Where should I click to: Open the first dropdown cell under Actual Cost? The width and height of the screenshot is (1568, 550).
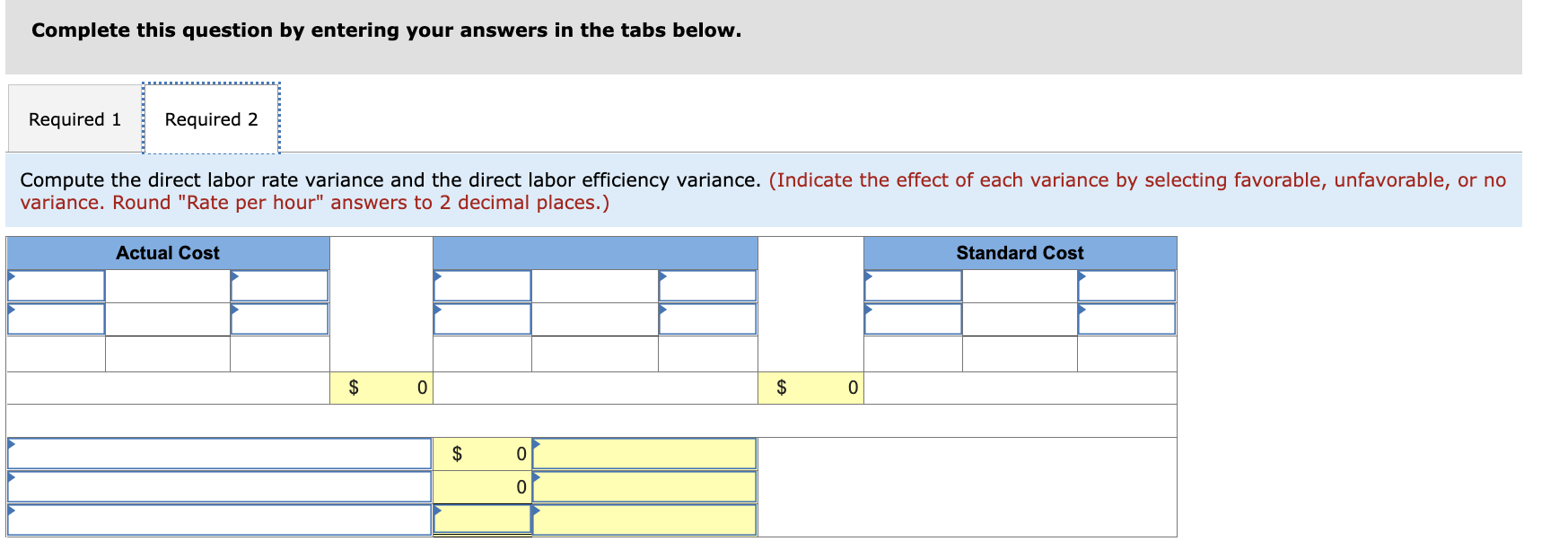coord(54,285)
